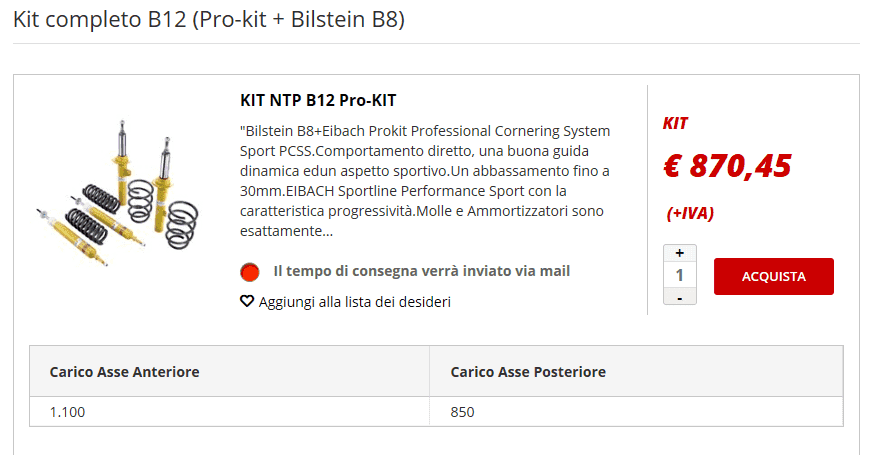
Task: Open the Bilstein suspension kit product image
Action: click(x=120, y=192)
